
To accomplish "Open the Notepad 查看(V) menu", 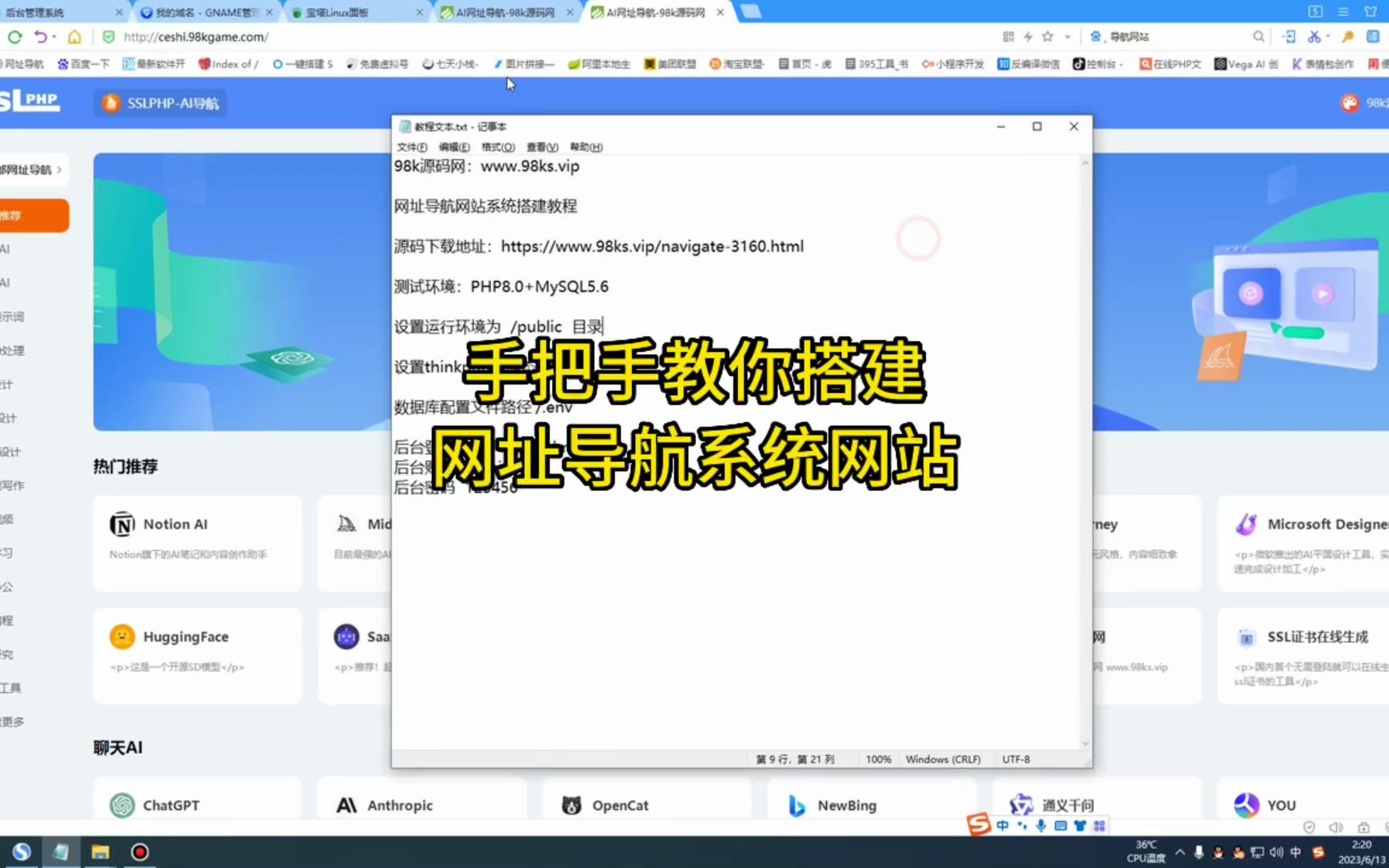I will (542, 147).
